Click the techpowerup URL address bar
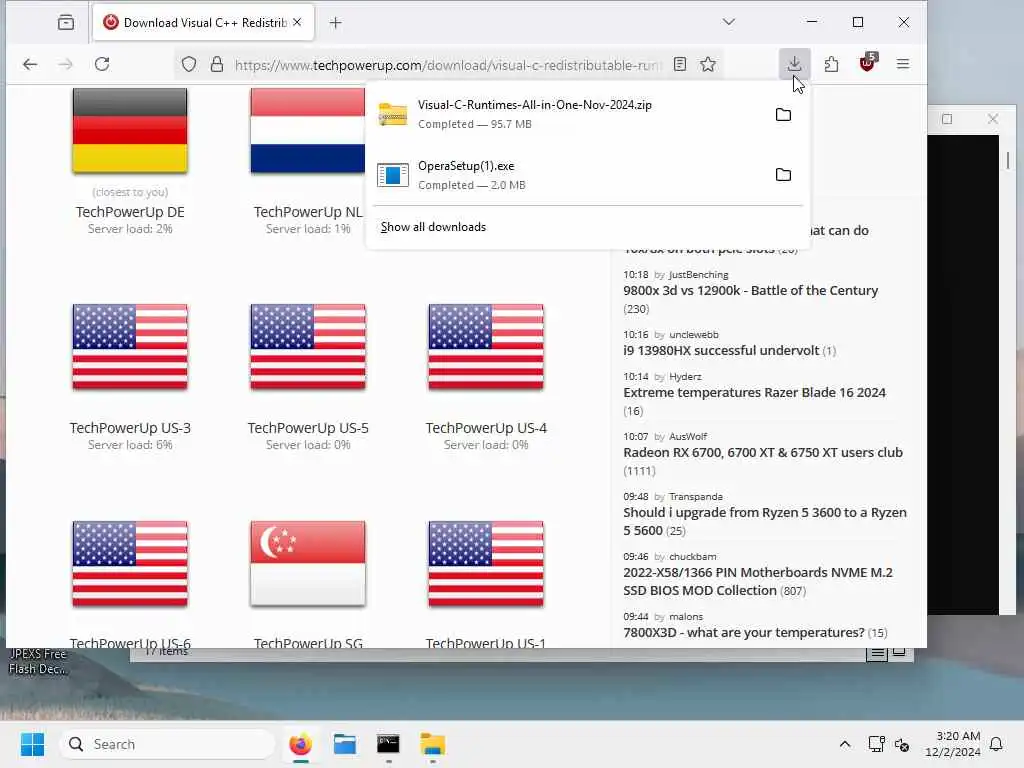This screenshot has width=1024, height=768. coord(447,65)
